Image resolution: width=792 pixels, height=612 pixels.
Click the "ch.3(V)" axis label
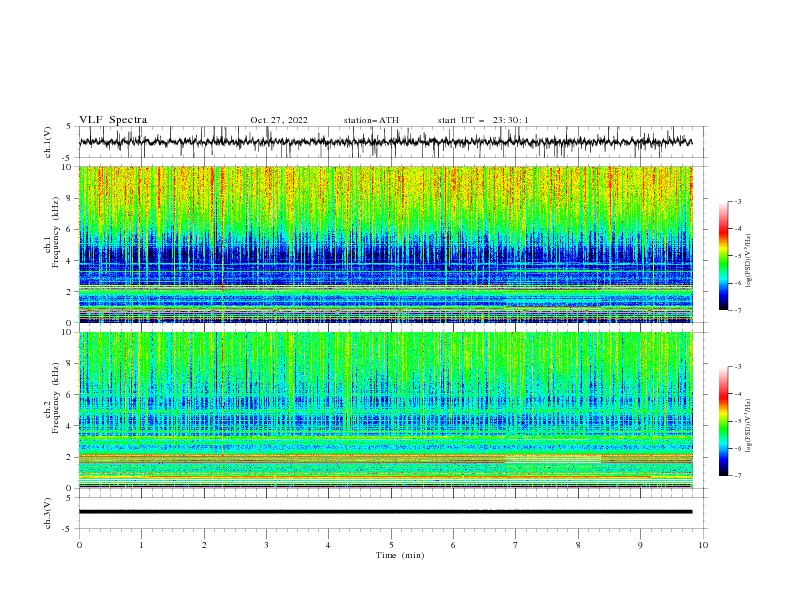(48, 513)
